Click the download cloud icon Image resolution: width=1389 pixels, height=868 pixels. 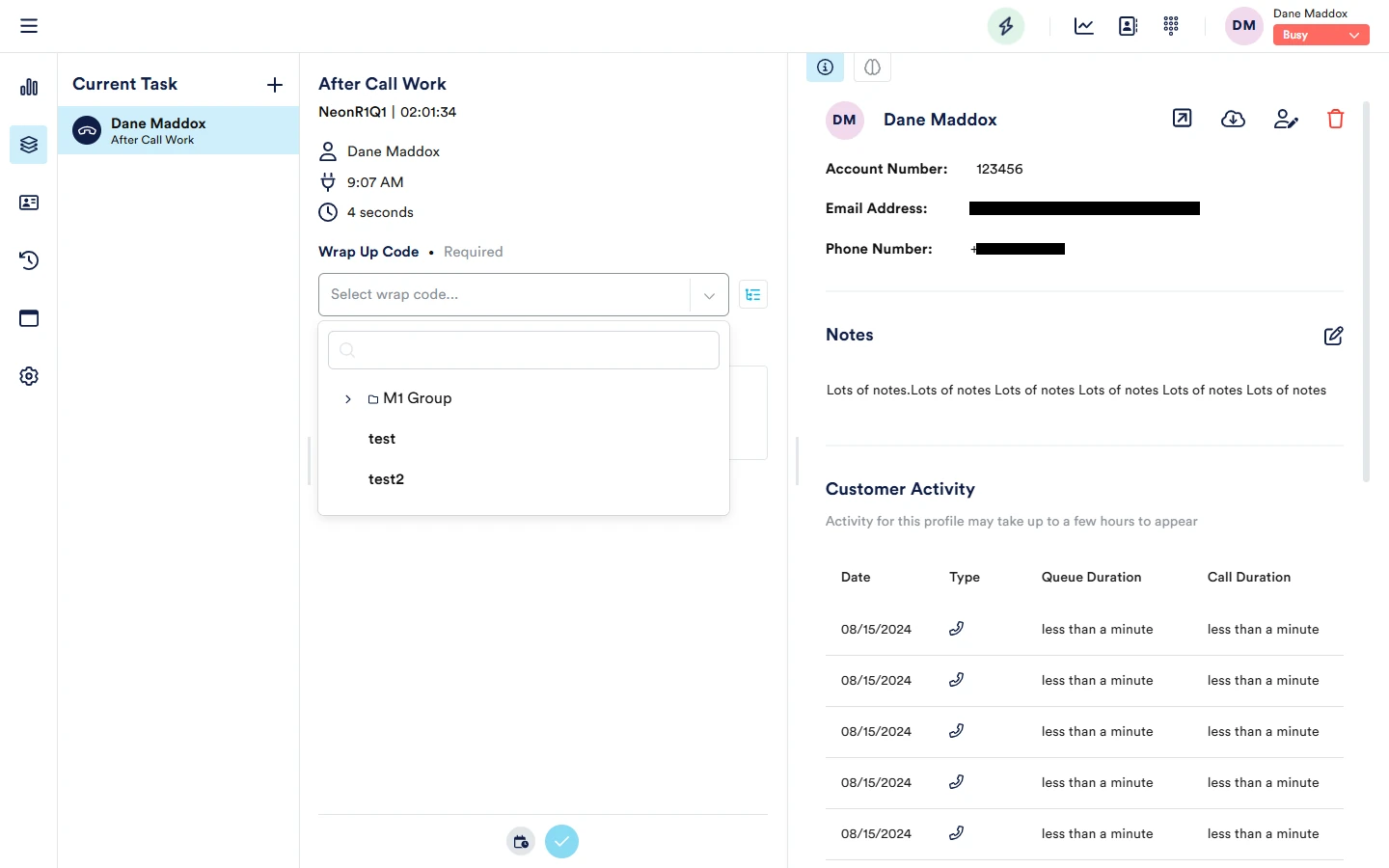(1233, 119)
